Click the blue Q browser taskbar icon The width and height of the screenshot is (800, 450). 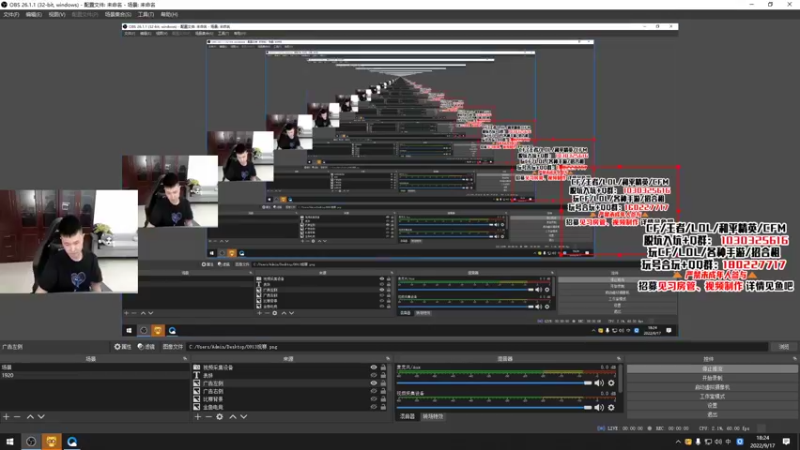coord(72,441)
